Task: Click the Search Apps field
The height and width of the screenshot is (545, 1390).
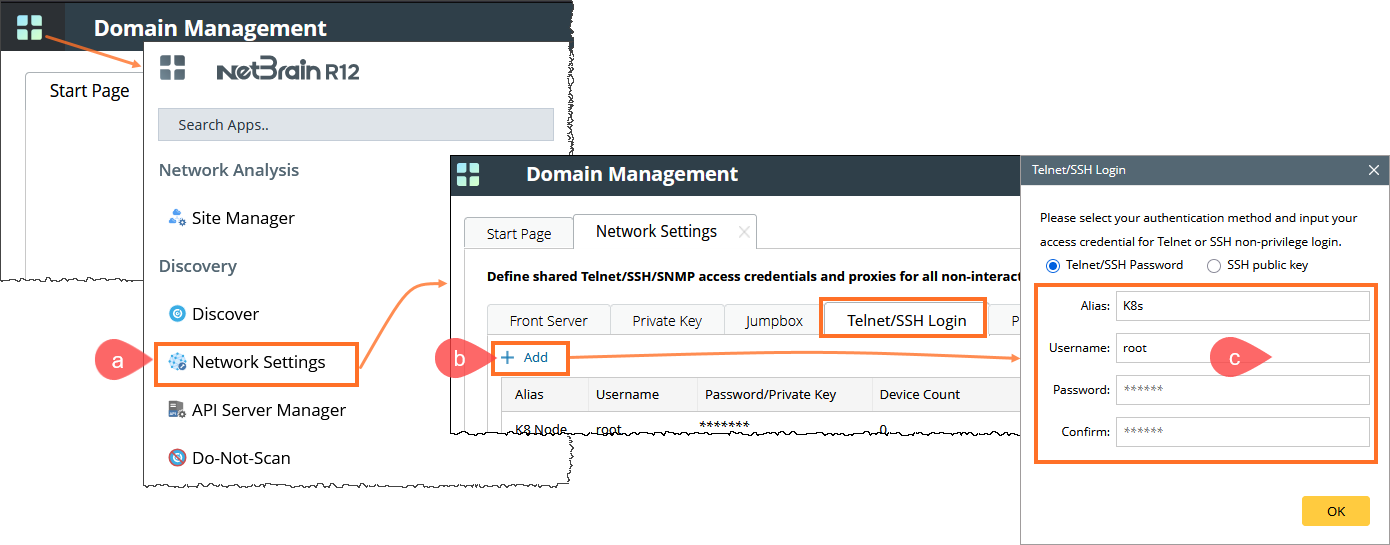Action: (356, 124)
